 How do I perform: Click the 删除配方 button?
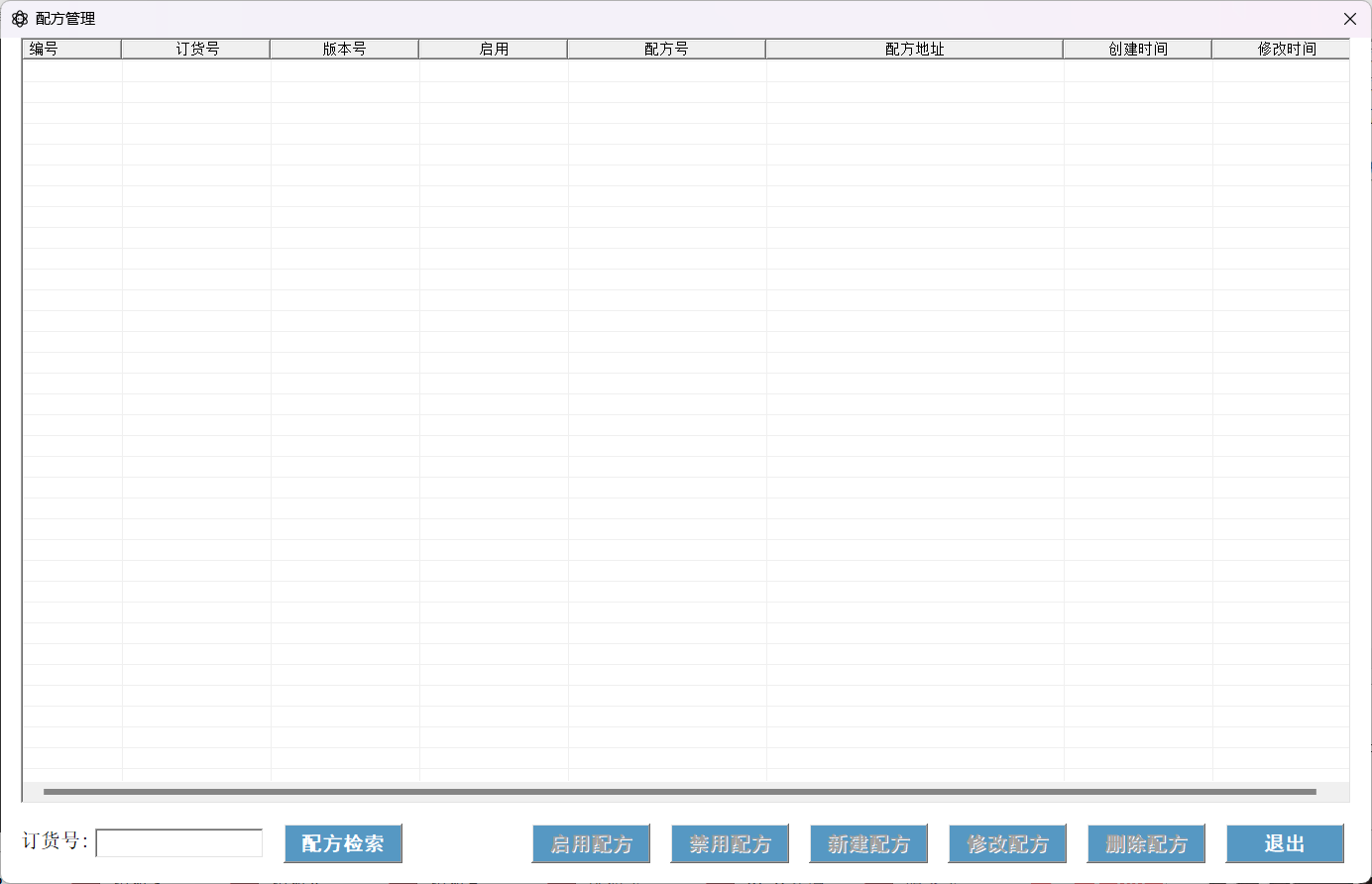[x=1146, y=843]
